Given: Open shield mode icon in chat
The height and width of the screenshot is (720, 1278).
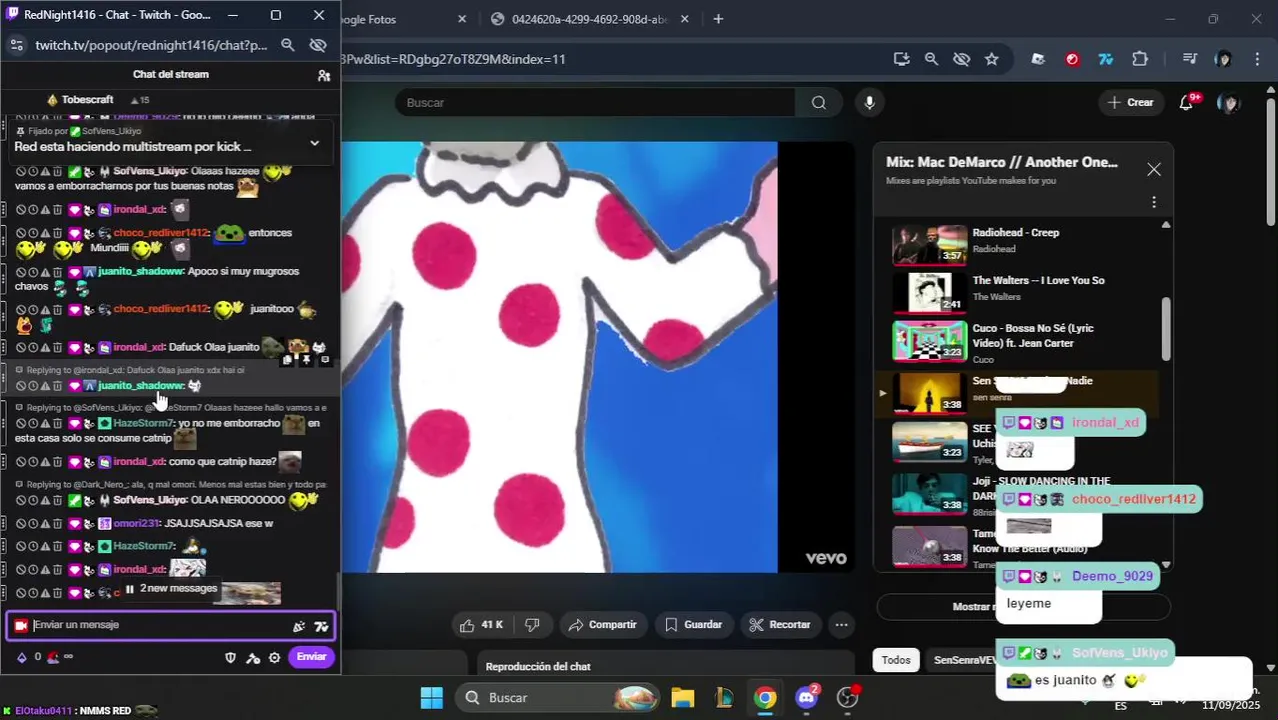Looking at the screenshot, I should click(231, 657).
